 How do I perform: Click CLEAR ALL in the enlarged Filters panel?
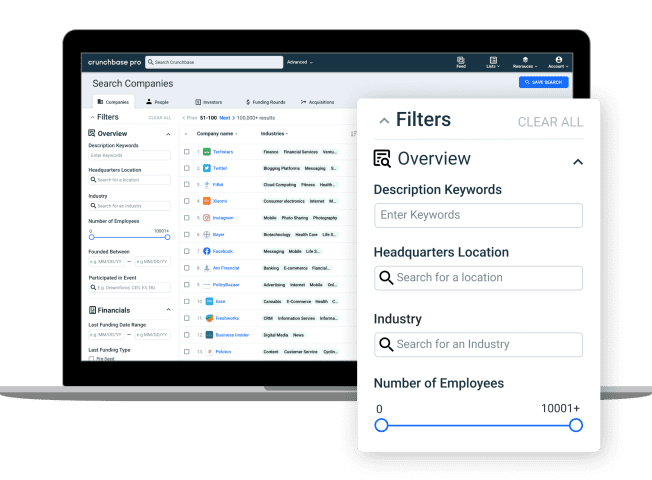[x=550, y=122]
